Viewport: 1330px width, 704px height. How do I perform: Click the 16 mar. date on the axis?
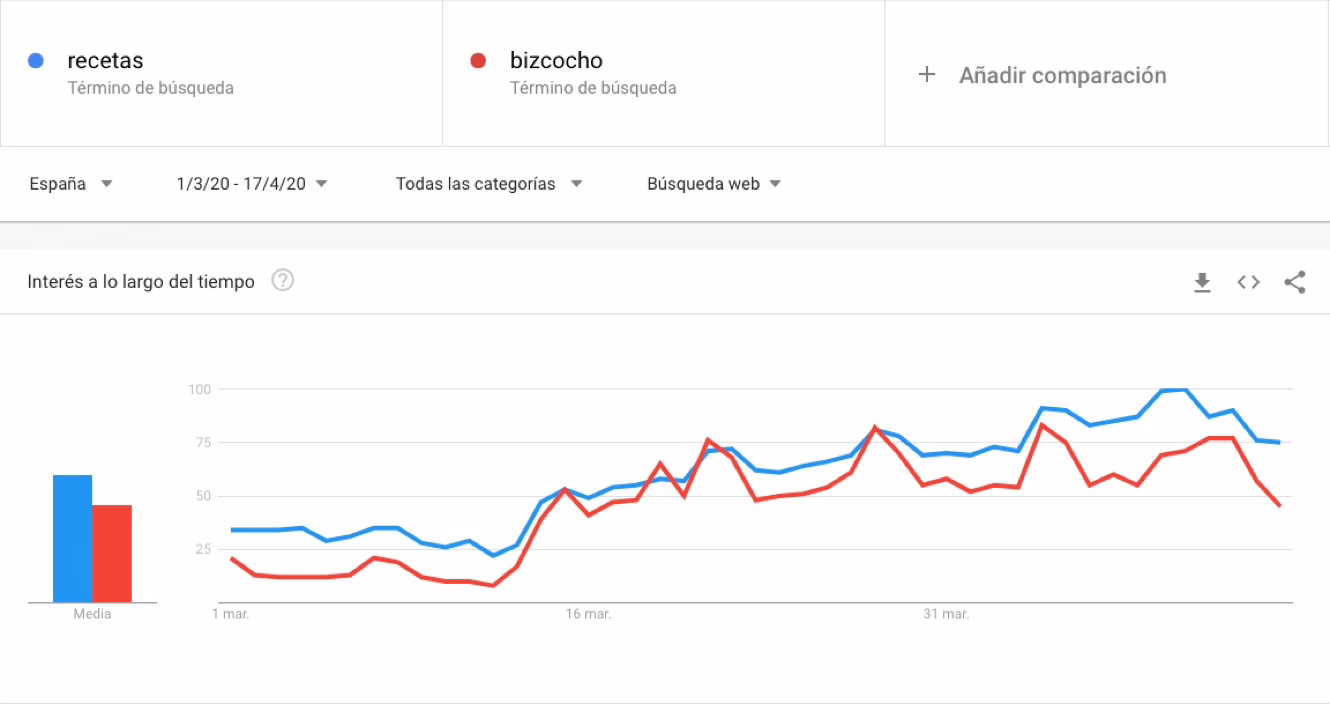click(x=588, y=614)
